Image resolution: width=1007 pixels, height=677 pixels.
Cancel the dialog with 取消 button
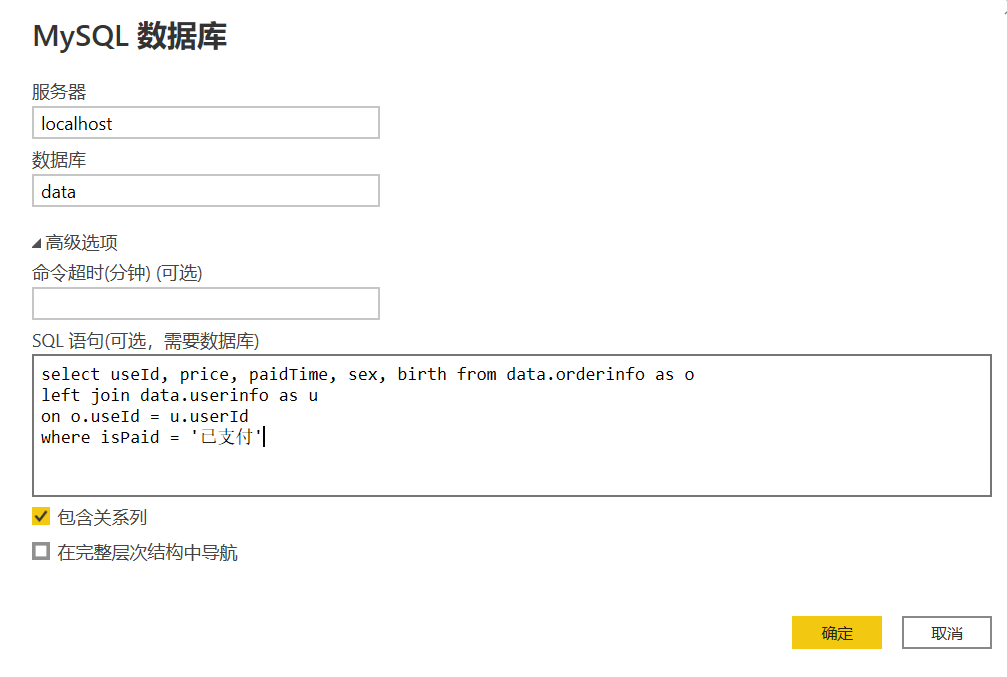pyautogui.click(x=947, y=633)
